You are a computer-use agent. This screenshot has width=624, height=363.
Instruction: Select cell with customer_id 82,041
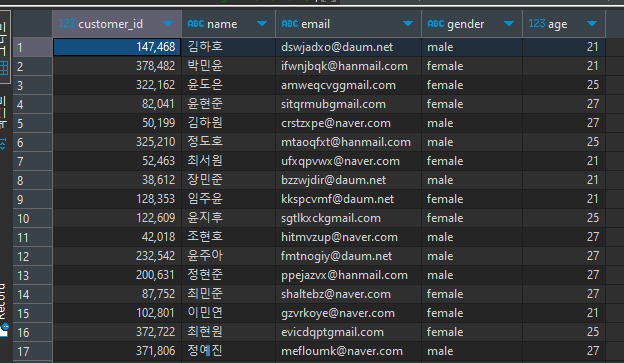[117, 104]
